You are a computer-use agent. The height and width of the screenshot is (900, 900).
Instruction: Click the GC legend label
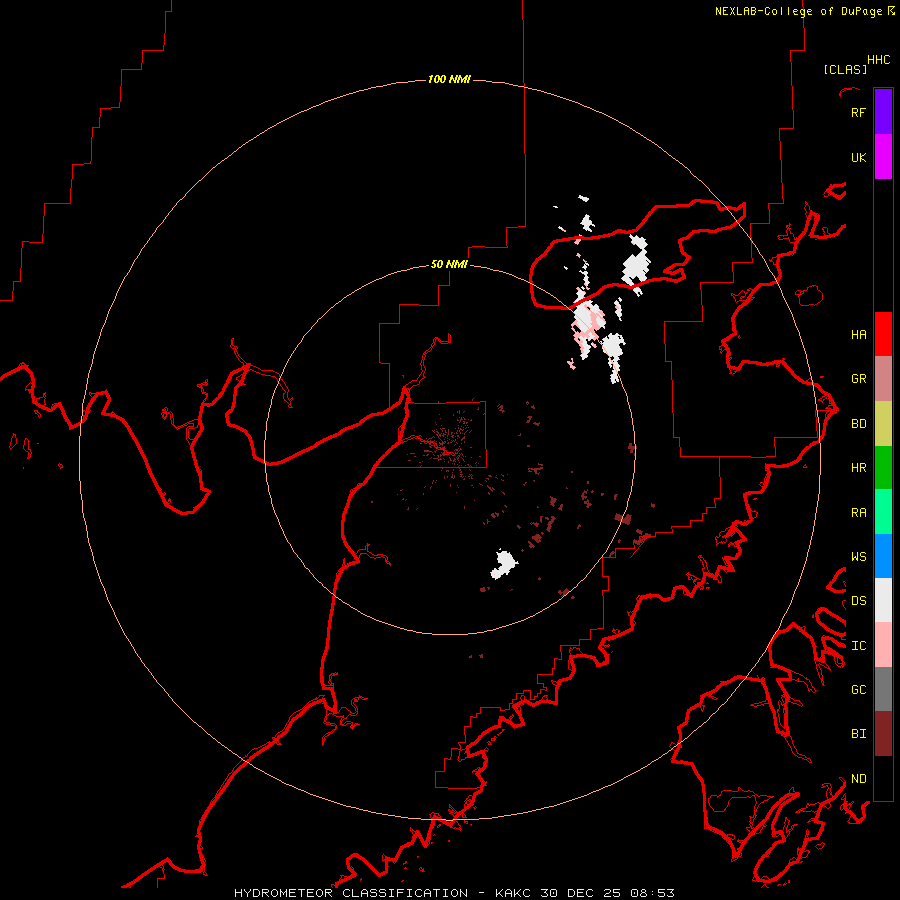[x=858, y=690]
